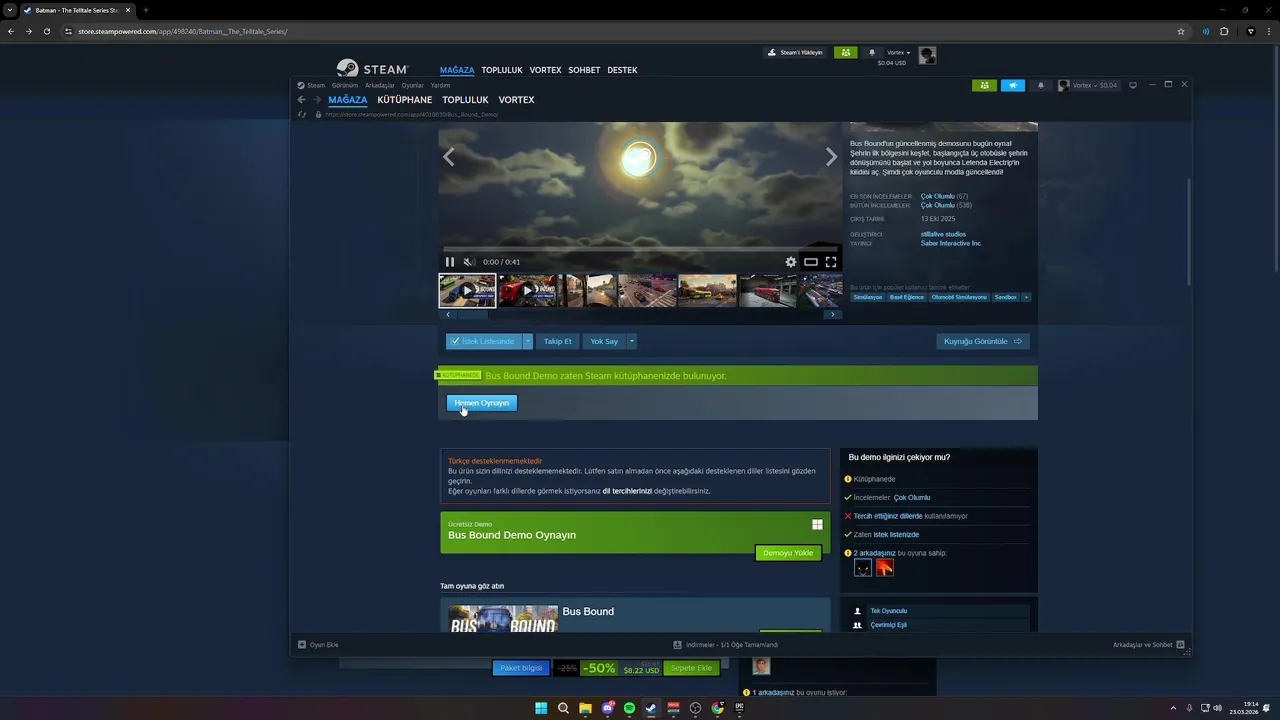
Task: Open Çok Olumlu recent reviews link
Action: [x=937, y=196]
